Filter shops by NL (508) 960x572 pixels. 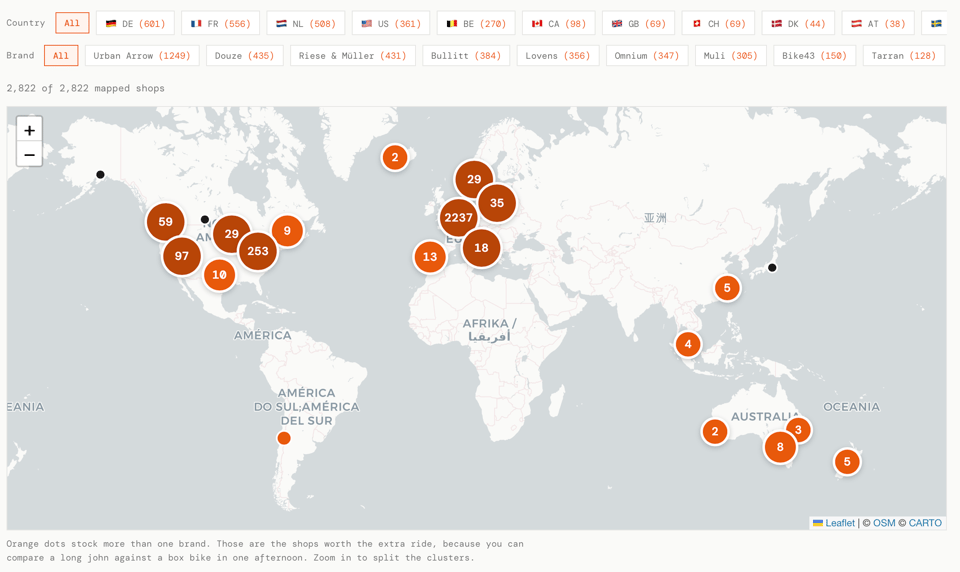306,23
